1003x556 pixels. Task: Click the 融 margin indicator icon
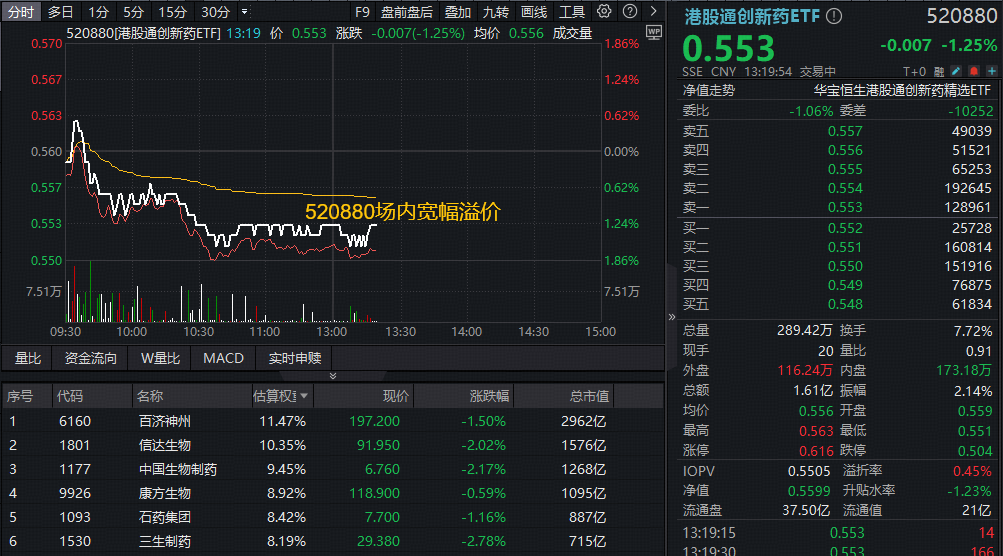click(x=940, y=72)
